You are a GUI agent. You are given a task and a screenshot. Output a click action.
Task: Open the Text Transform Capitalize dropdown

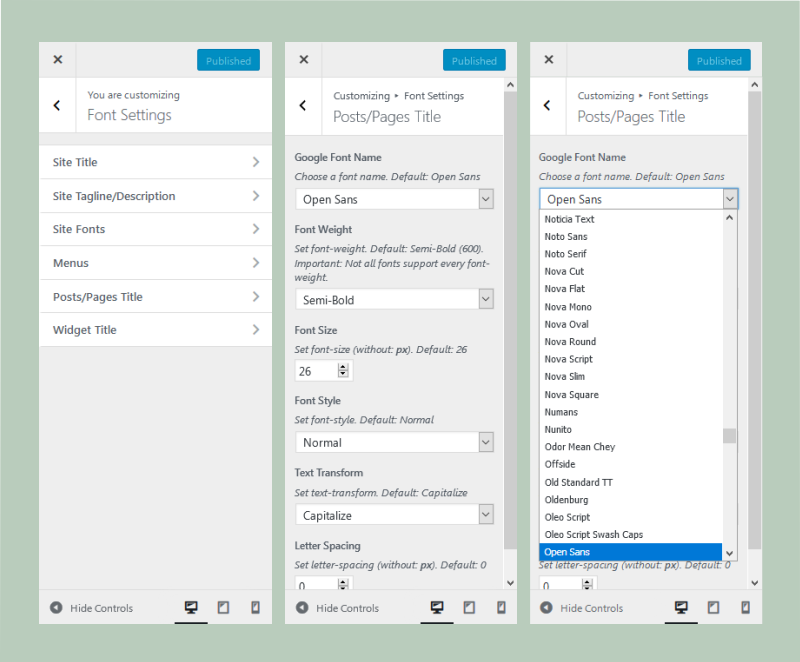(394, 515)
